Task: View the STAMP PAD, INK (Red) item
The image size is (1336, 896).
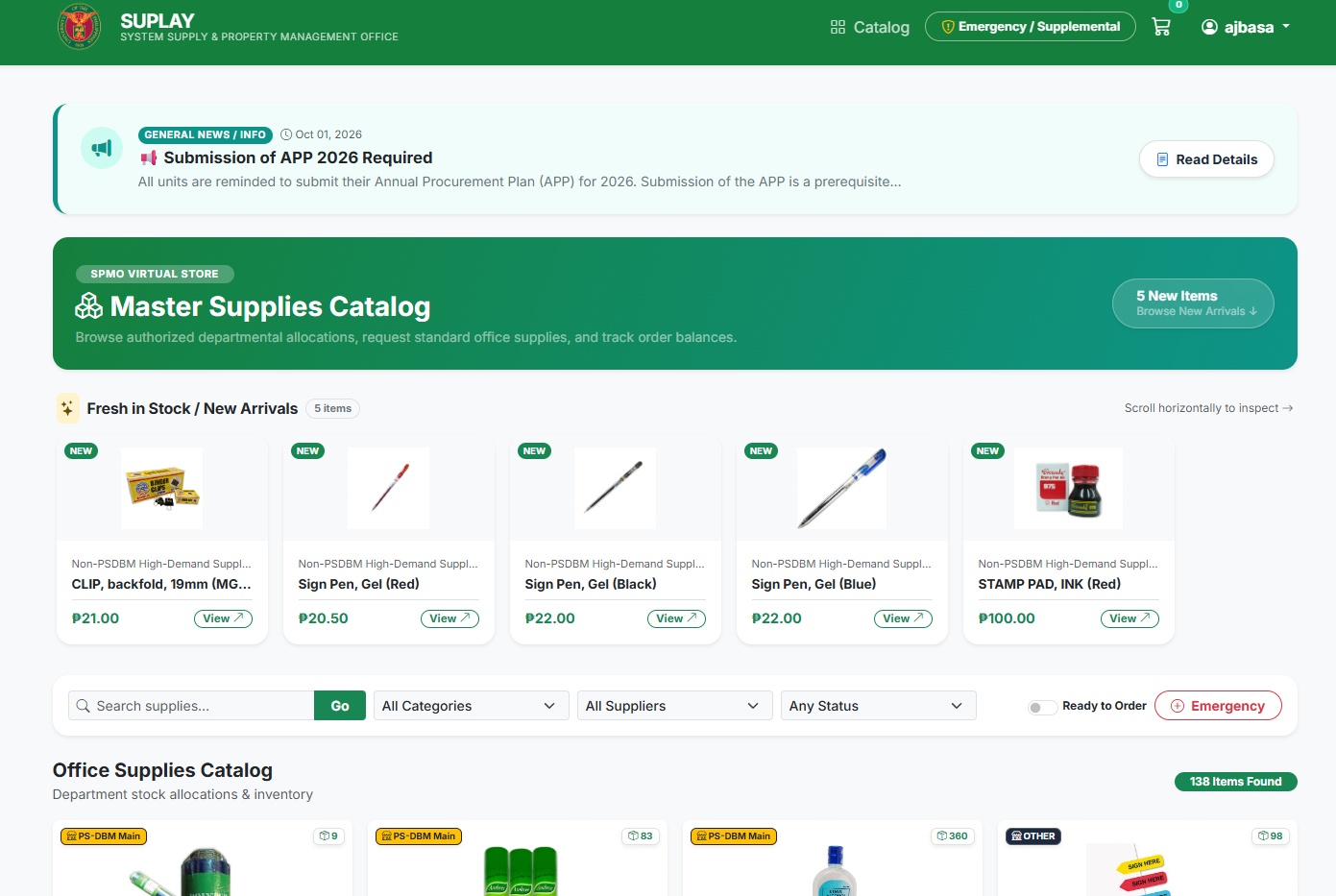Action: coord(1130,618)
